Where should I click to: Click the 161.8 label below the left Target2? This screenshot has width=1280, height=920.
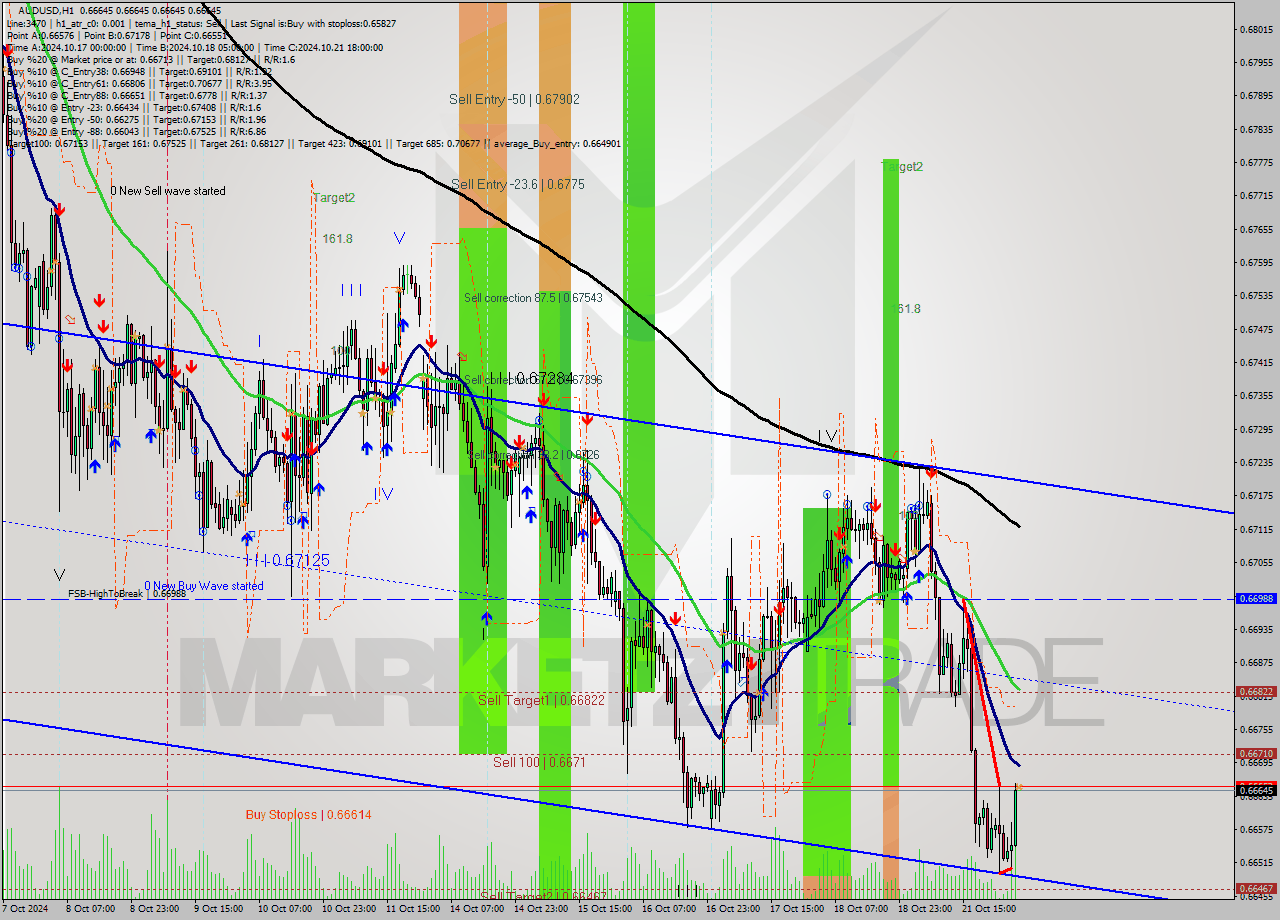pyautogui.click(x=337, y=239)
